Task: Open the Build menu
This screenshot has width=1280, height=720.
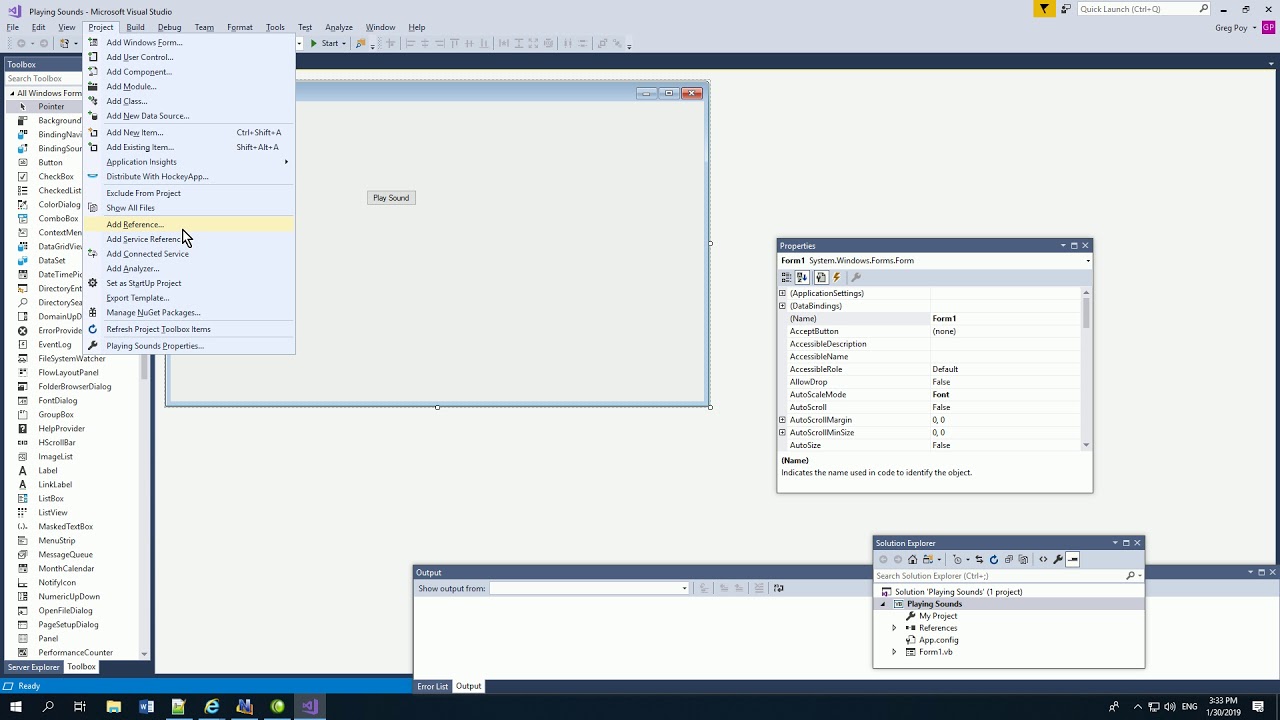Action: [135, 27]
